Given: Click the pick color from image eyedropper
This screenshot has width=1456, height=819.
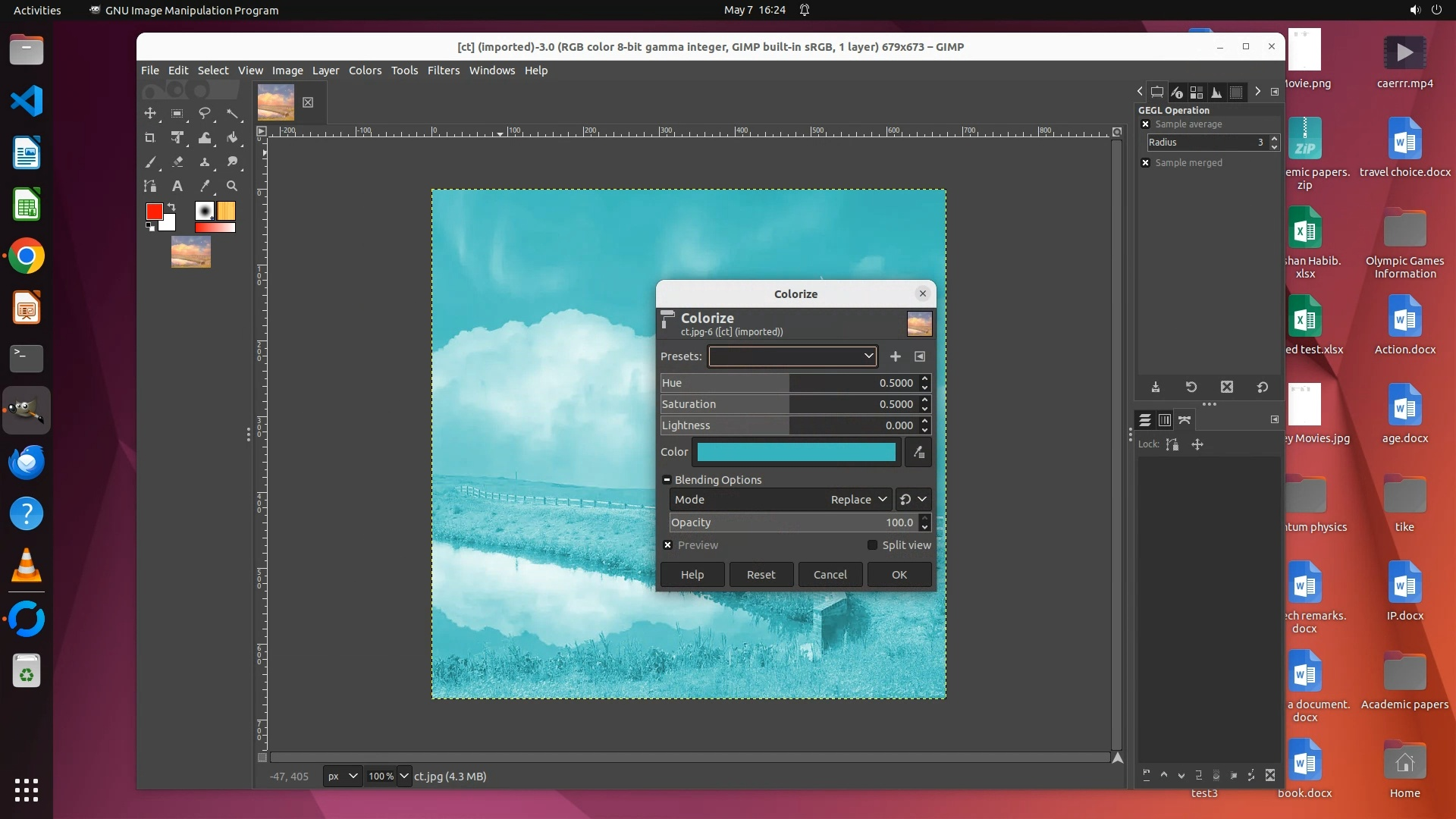Looking at the screenshot, I should coord(918,452).
